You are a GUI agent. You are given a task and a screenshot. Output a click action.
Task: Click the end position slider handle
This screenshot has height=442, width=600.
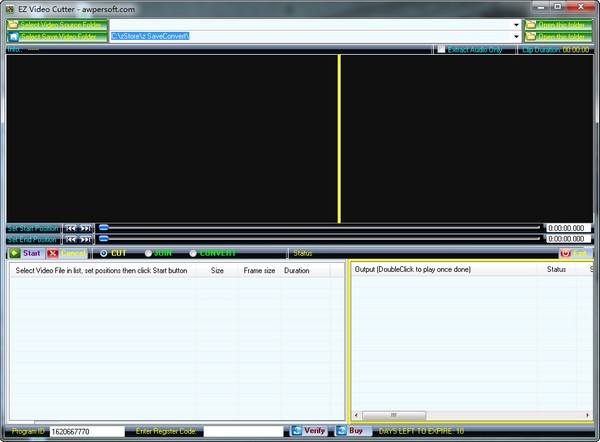[104, 239]
